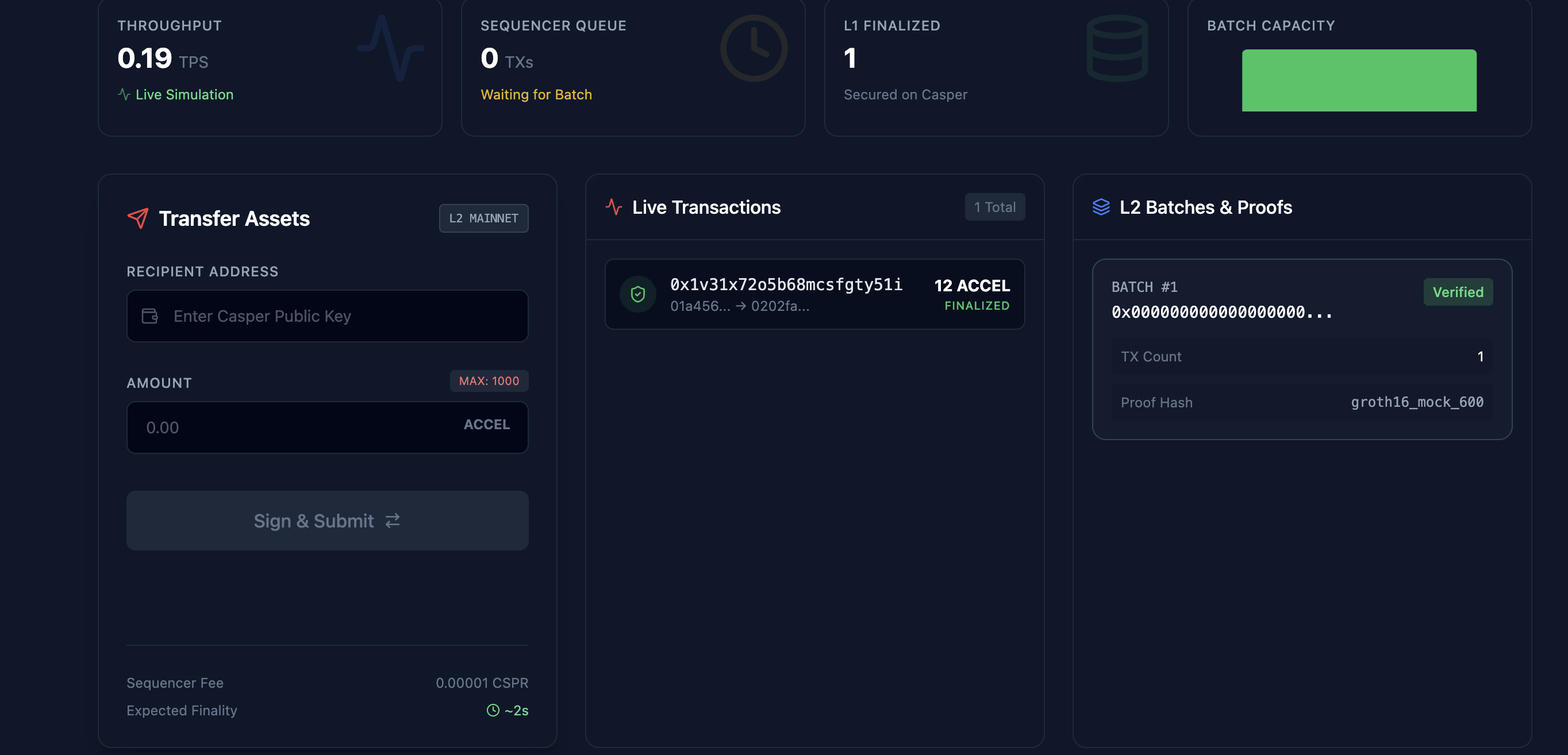Viewport: 1568px width, 755px height.
Task: Click the large activity icon in Throughput card
Action: pyautogui.click(x=390, y=48)
